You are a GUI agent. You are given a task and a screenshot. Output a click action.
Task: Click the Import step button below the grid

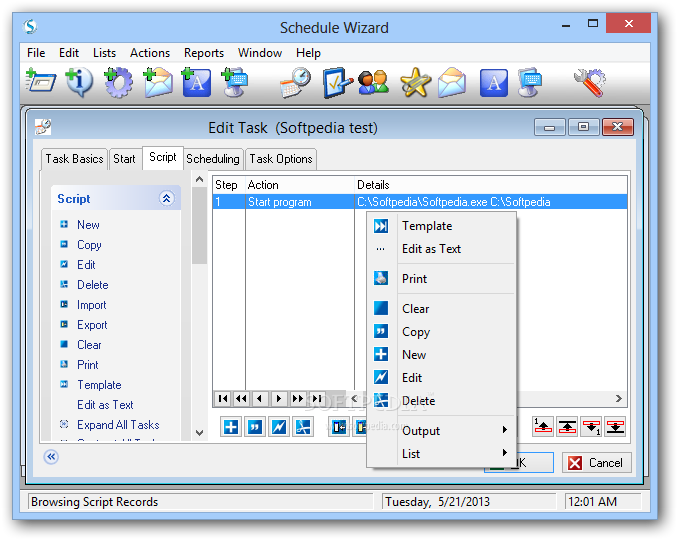(x=339, y=427)
